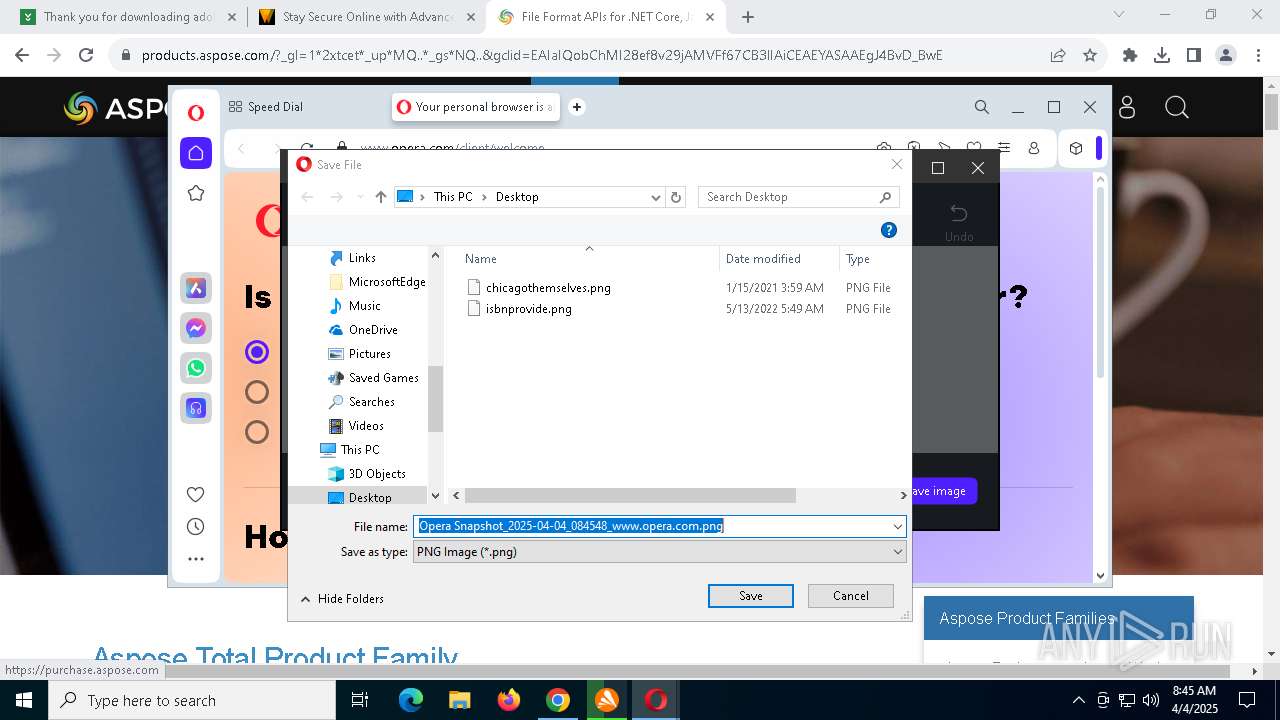The image size is (1280, 720).
Task: Select file isbnprovide.png
Action: 528,309
